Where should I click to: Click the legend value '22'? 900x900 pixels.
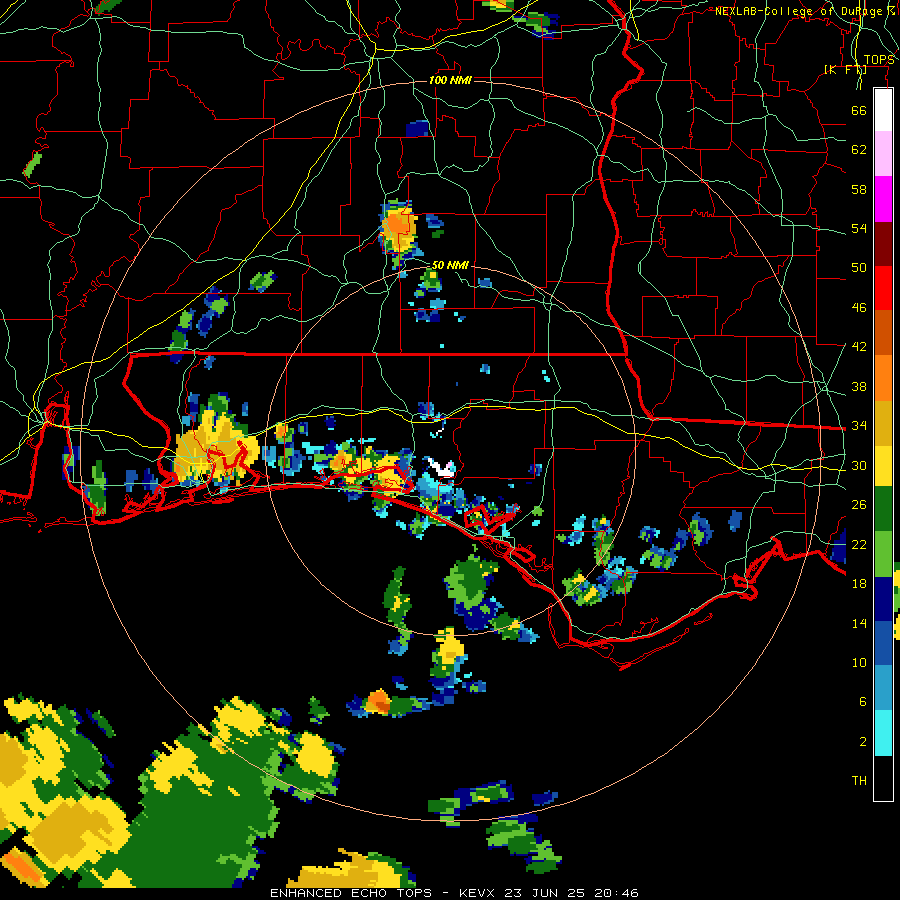[x=859, y=544]
